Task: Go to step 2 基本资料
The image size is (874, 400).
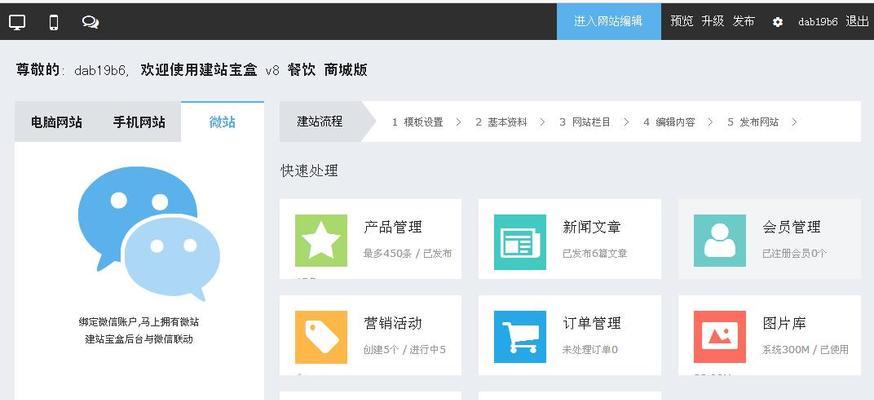Action: pos(501,123)
